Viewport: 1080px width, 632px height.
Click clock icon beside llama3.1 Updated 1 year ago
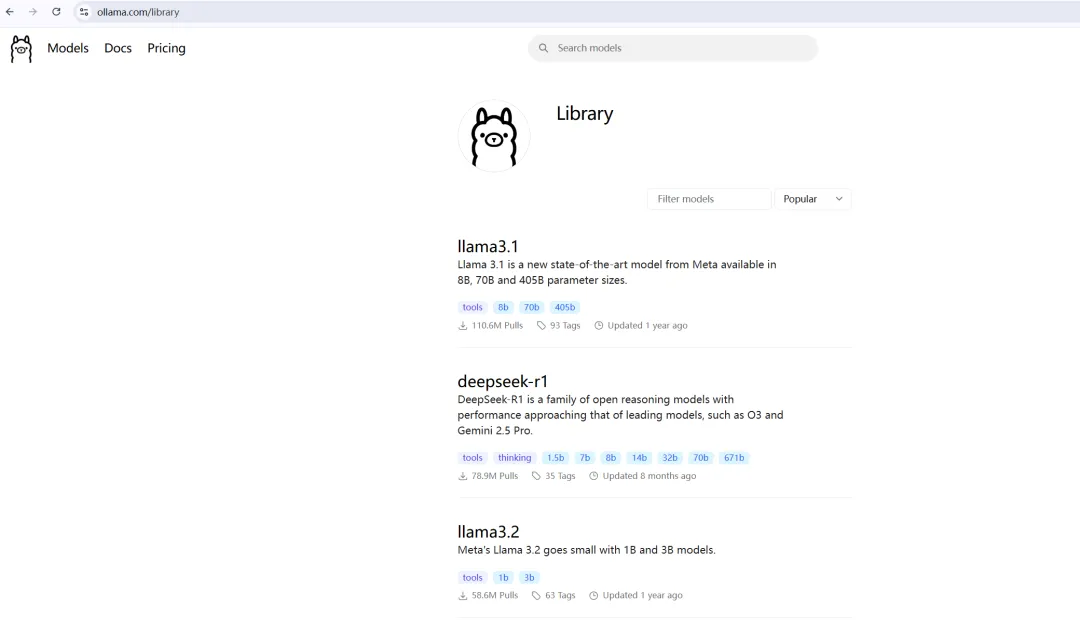click(x=599, y=326)
